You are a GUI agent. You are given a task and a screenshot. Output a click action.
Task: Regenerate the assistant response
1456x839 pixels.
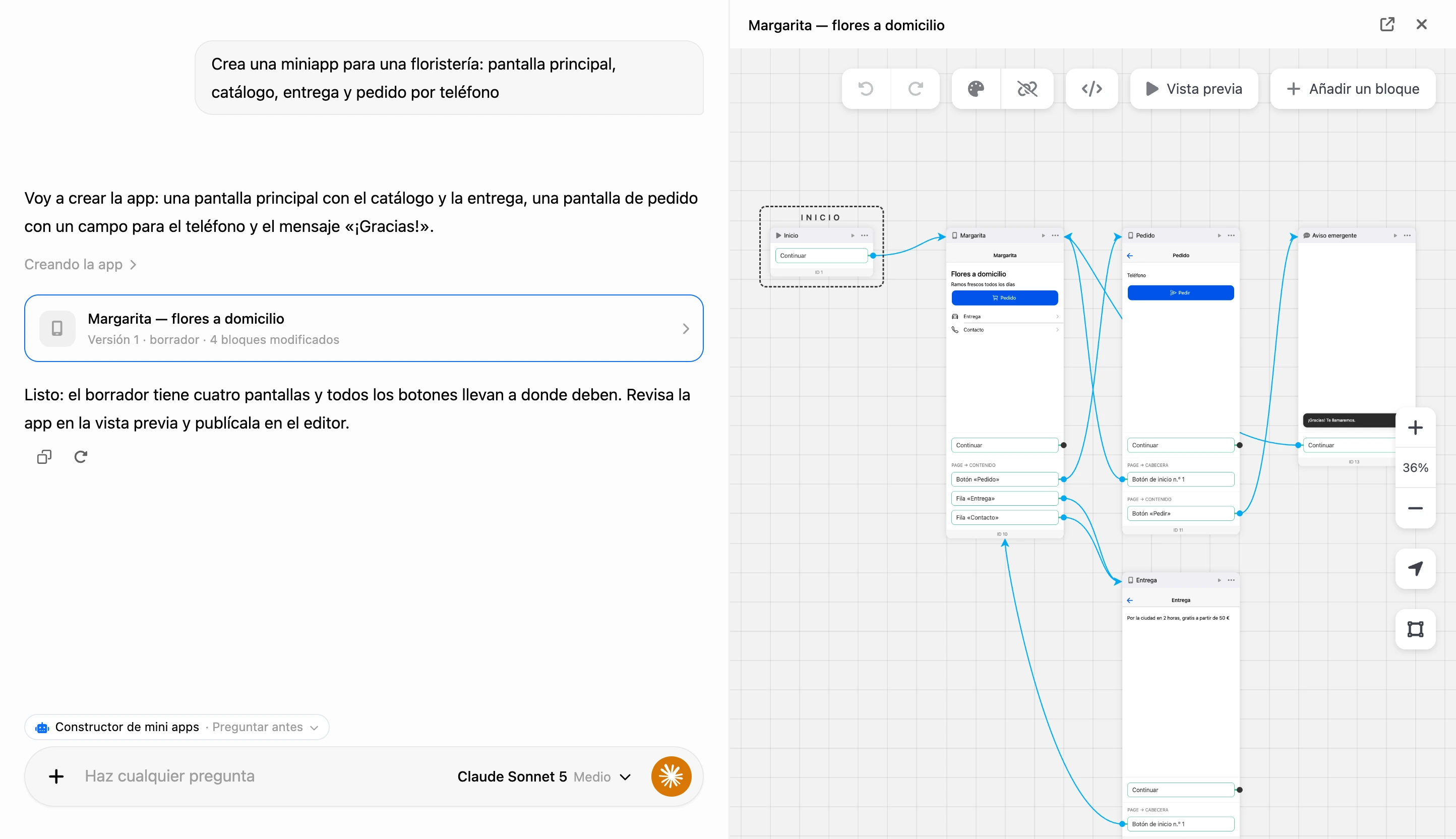click(81, 457)
